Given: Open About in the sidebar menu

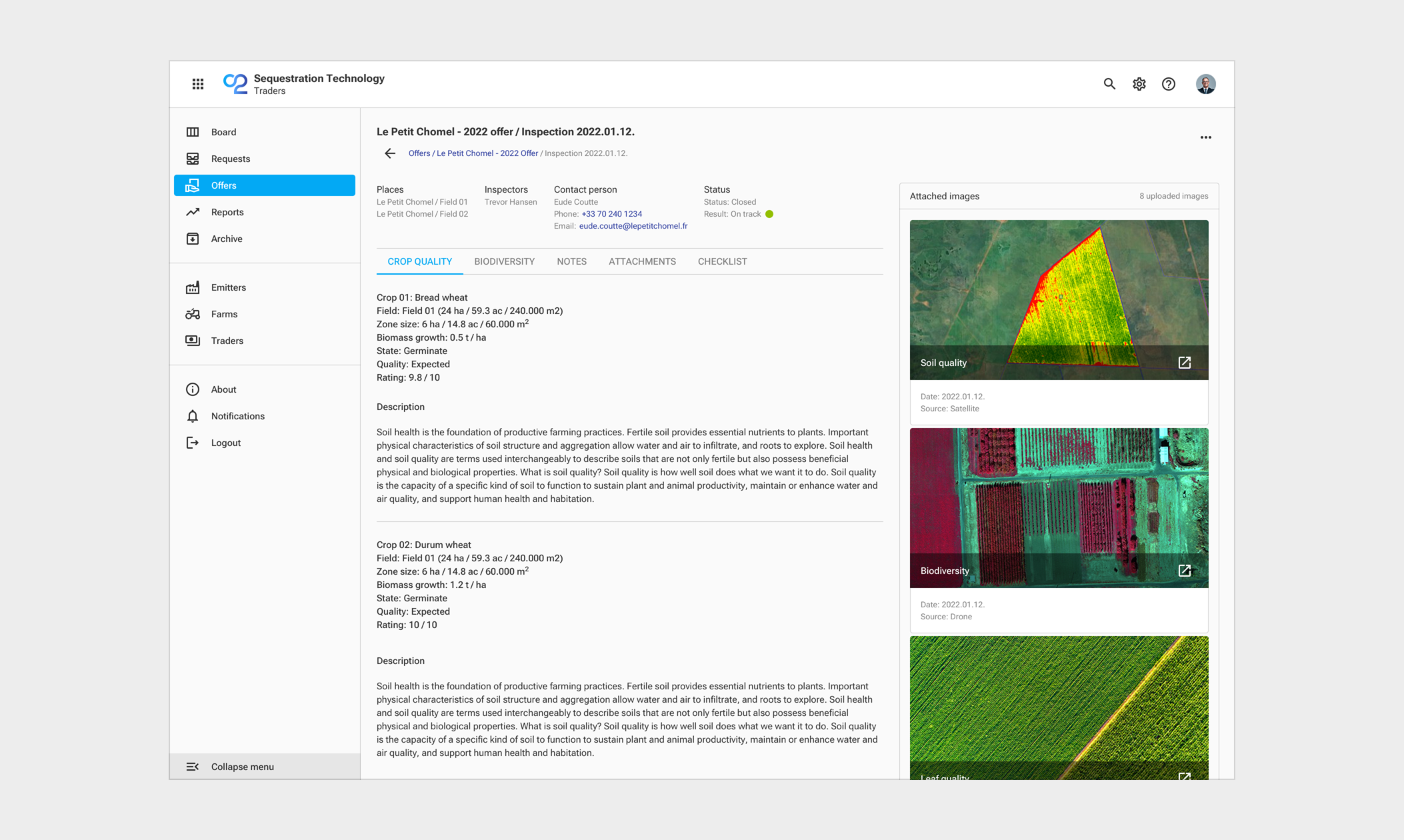Looking at the screenshot, I should point(265,389).
